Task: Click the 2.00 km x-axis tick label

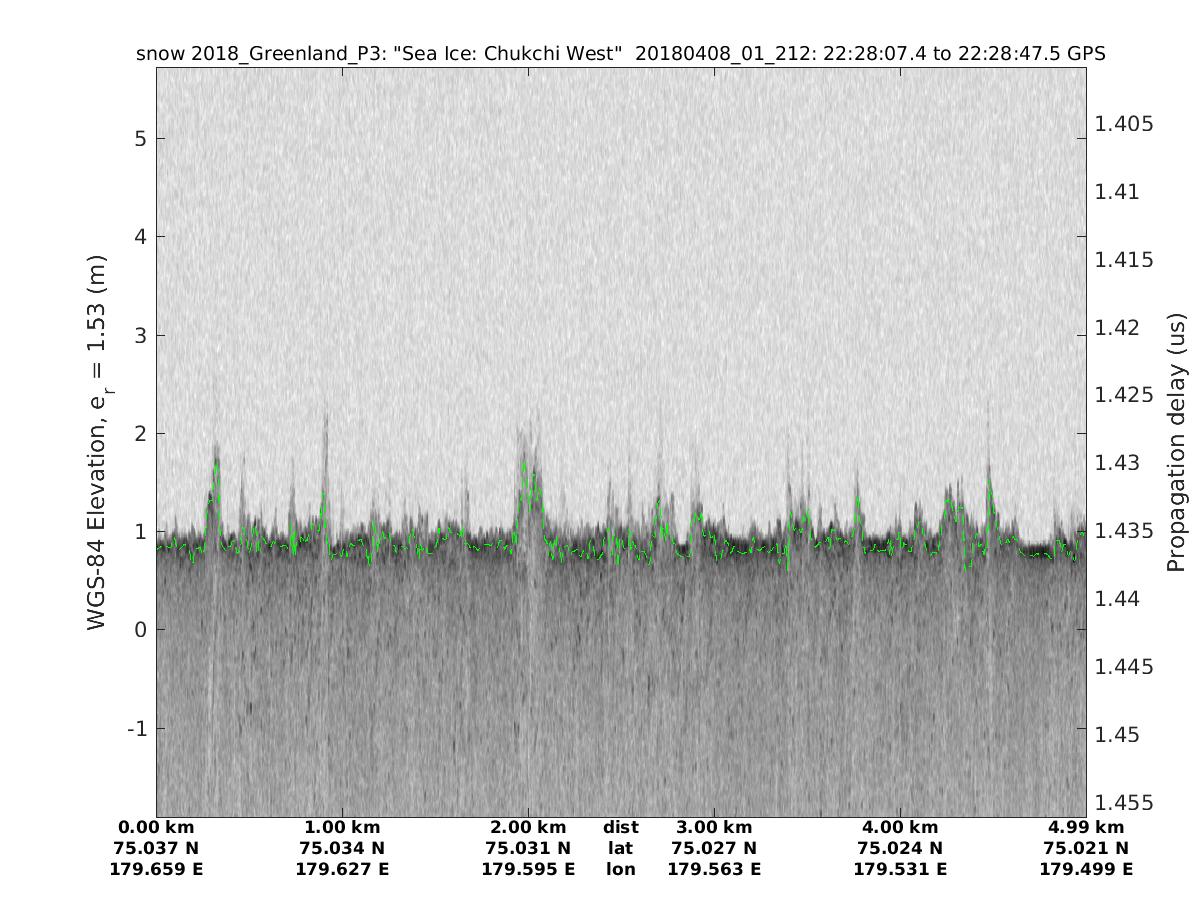Action: click(x=528, y=827)
